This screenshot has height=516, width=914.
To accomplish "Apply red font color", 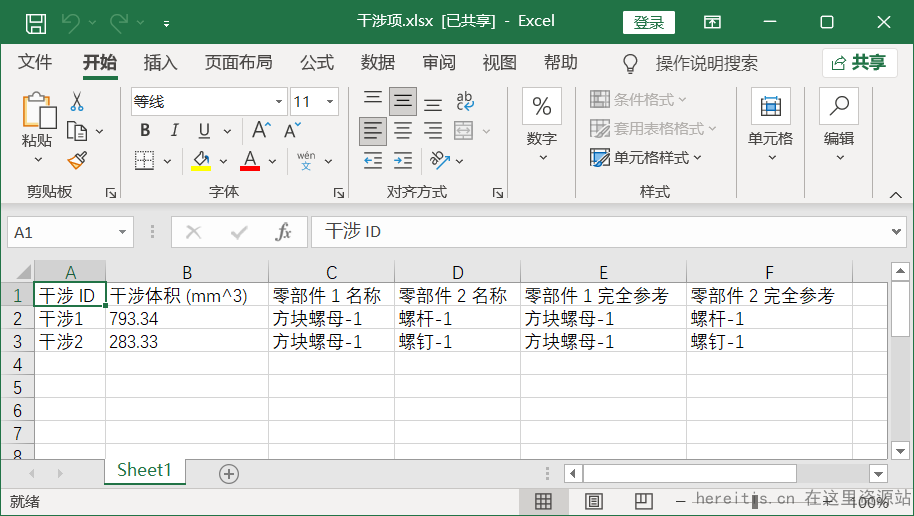I will click(x=249, y=160).
